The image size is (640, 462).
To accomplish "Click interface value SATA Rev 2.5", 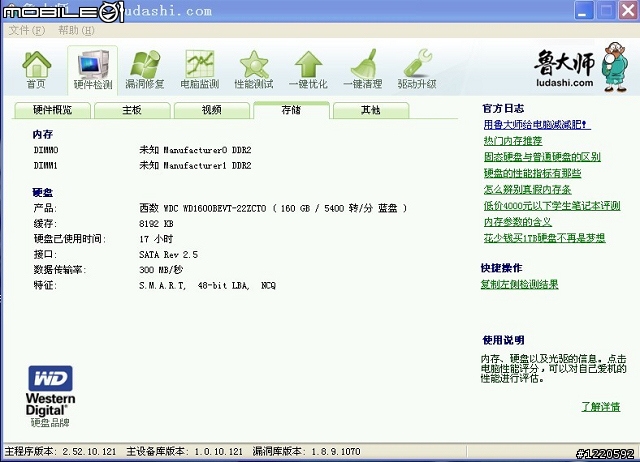I will pos(168,255).
